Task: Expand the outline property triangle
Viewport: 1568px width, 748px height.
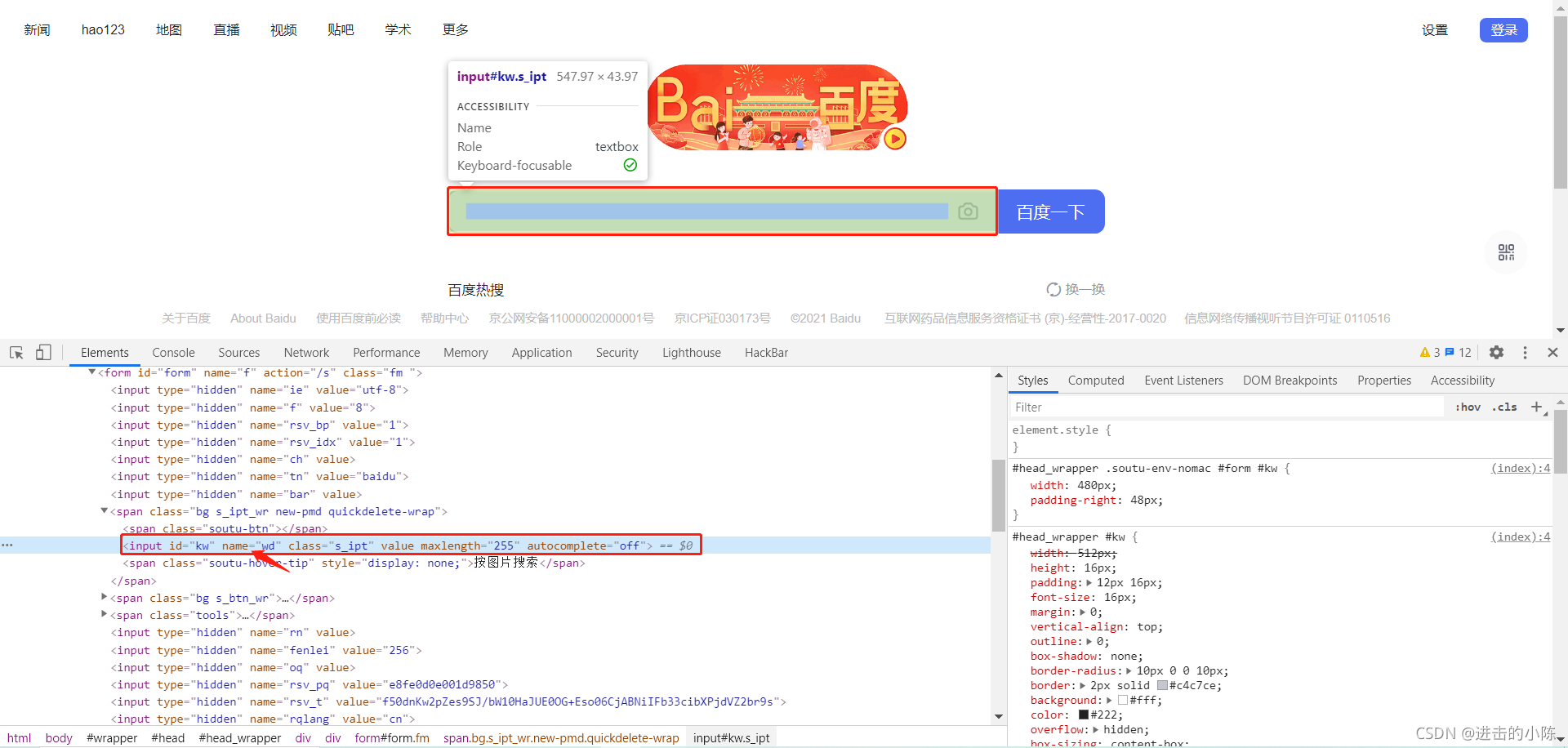Action: (x=1089, y=642)
